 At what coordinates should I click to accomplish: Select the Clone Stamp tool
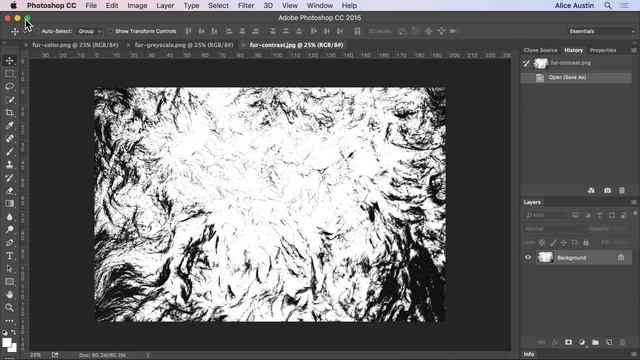[9, 164]
